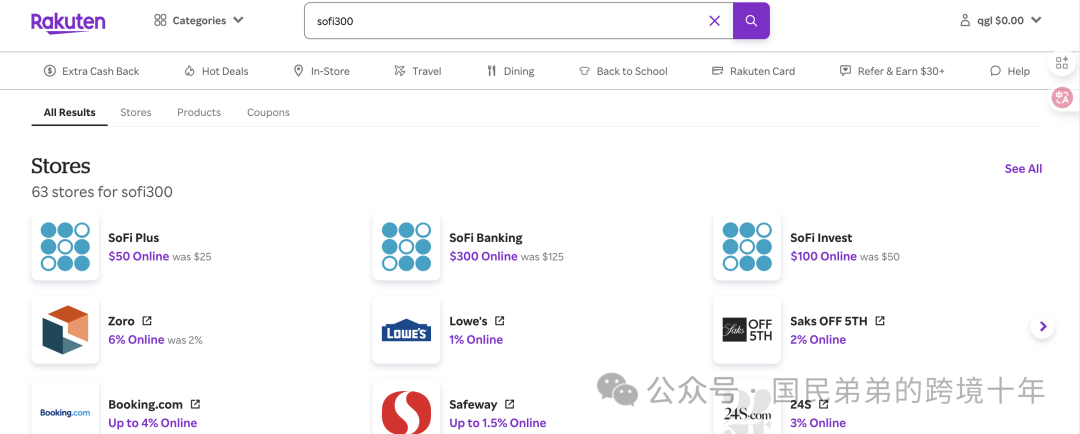This screenshot has width=1080, height=434.
Task: Click the external link icon beside Lowe's
Action: coord(500,320)
